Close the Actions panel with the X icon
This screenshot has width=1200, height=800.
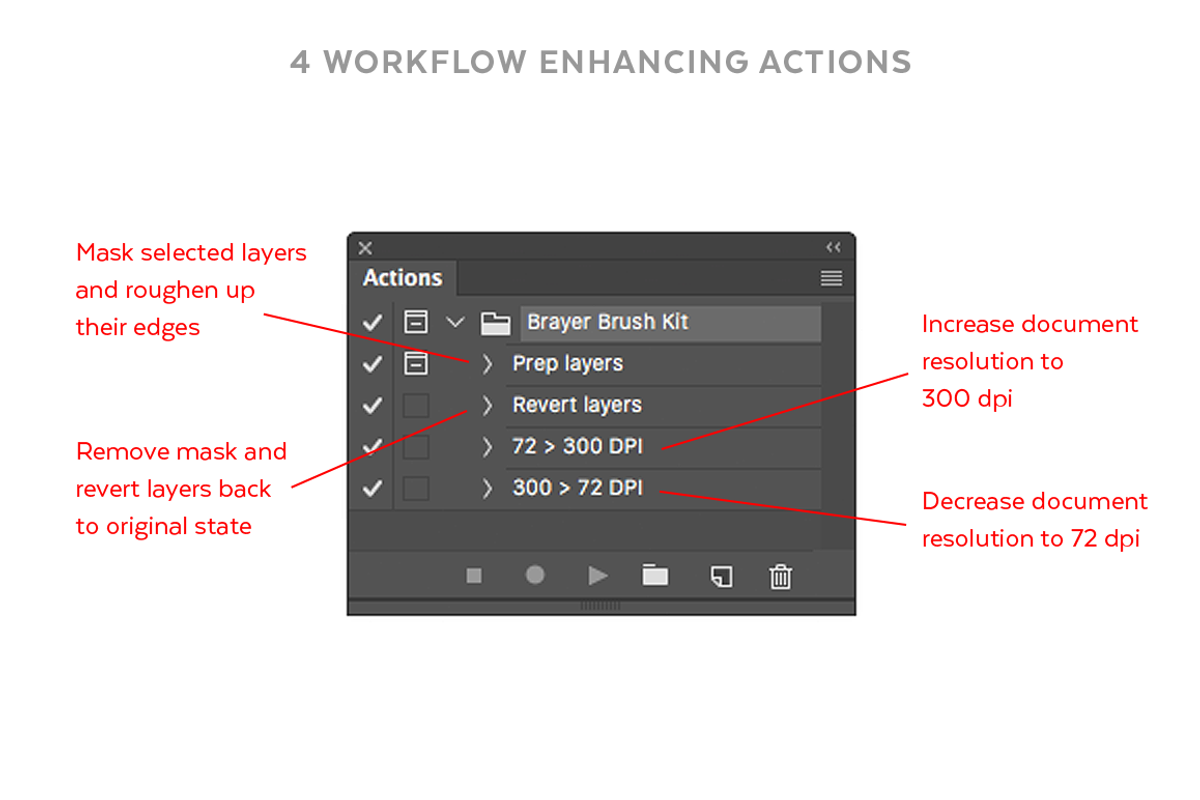[365, 248]
